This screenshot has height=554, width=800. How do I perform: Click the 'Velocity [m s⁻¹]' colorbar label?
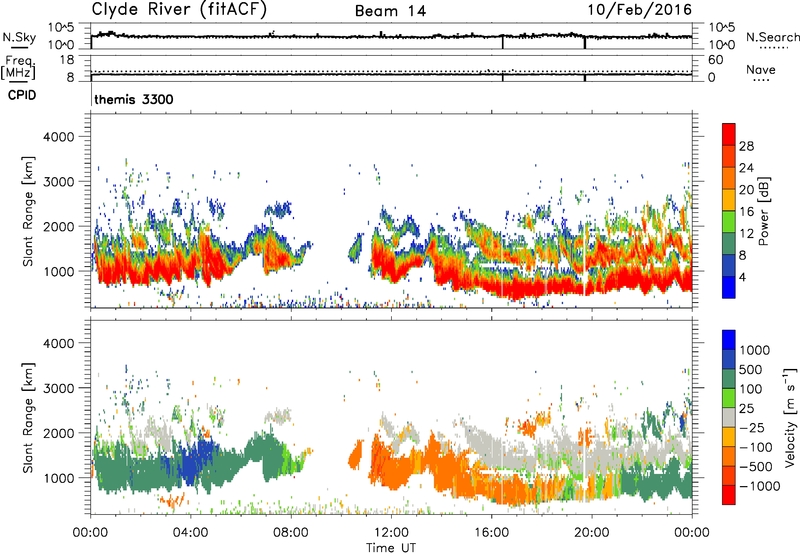click(x=790, y=417)
